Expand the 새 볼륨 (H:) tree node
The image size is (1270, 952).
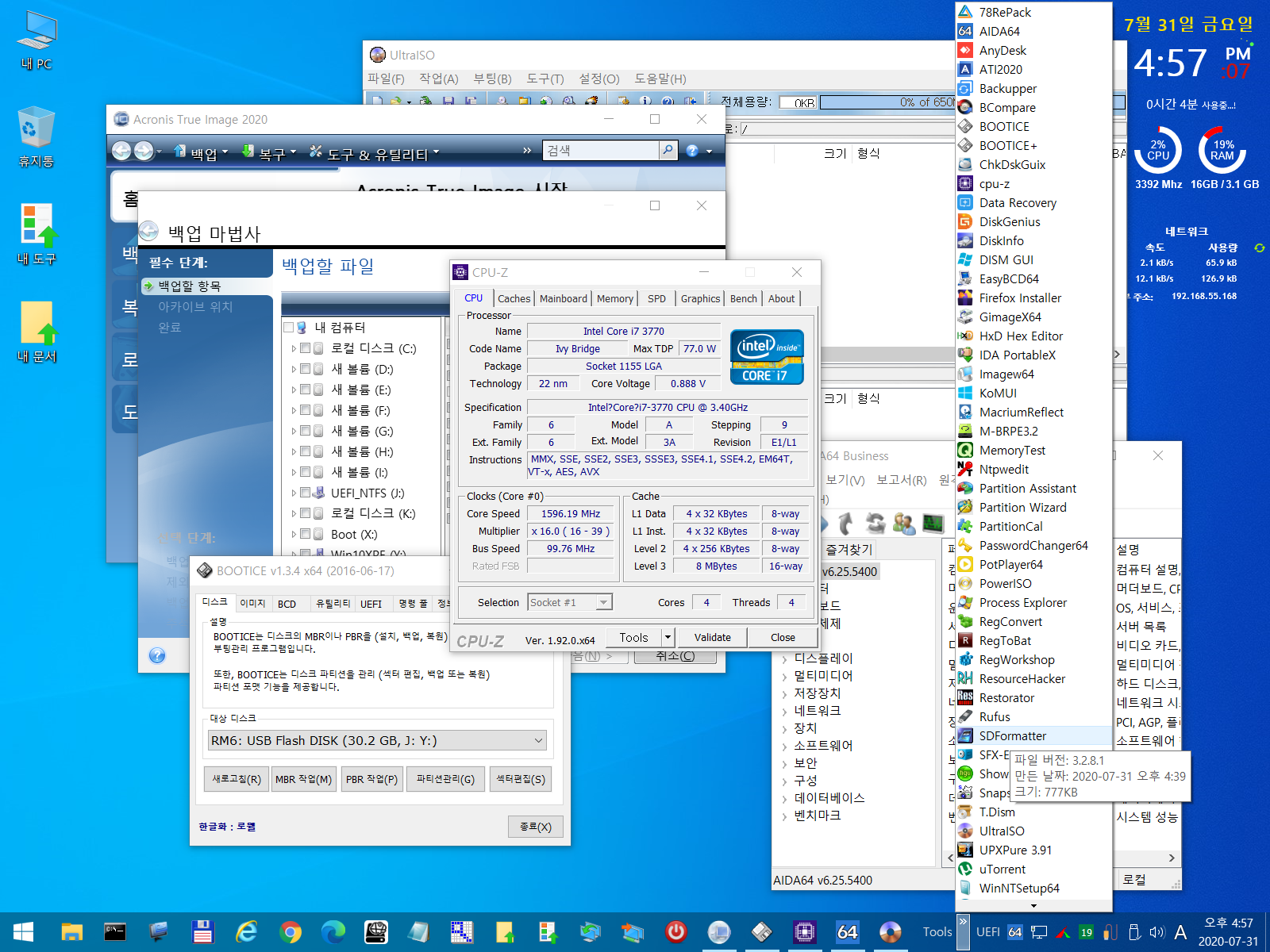(x=294, y=451)
